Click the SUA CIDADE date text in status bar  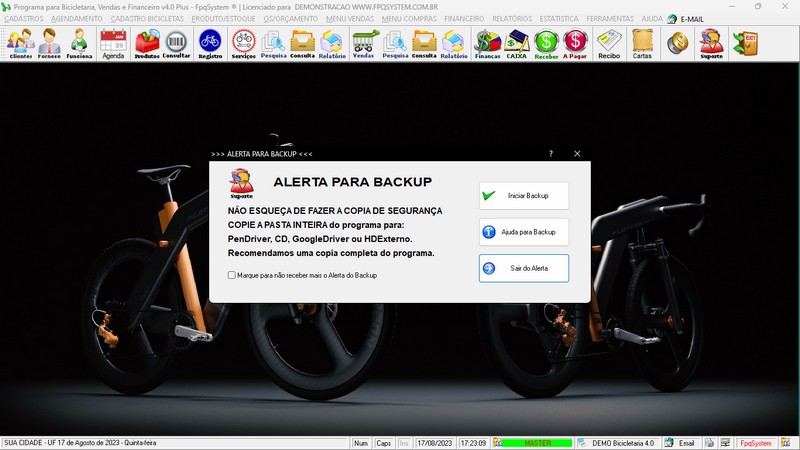click(80, 443)
